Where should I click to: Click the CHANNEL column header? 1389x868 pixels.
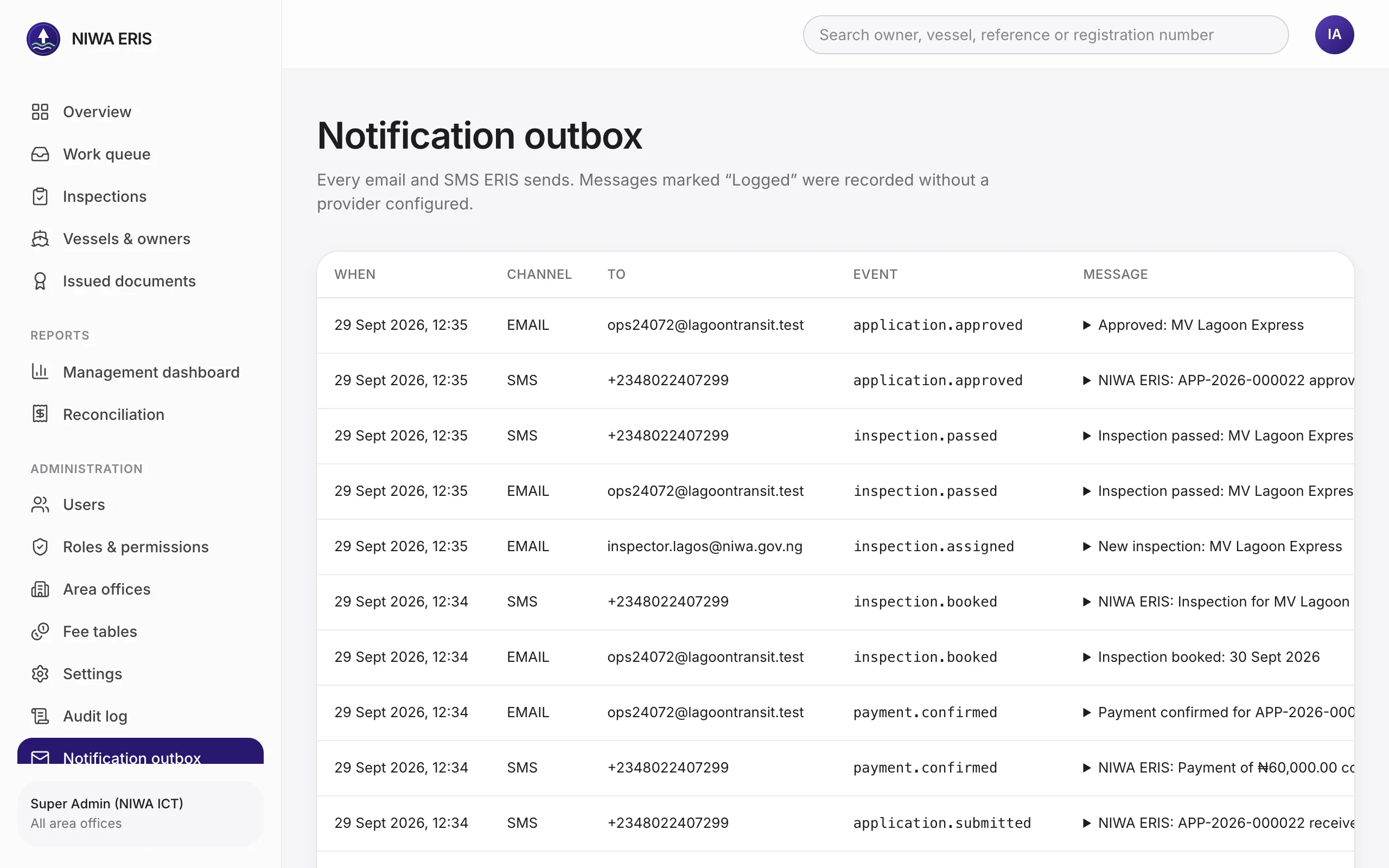(539, 275)
